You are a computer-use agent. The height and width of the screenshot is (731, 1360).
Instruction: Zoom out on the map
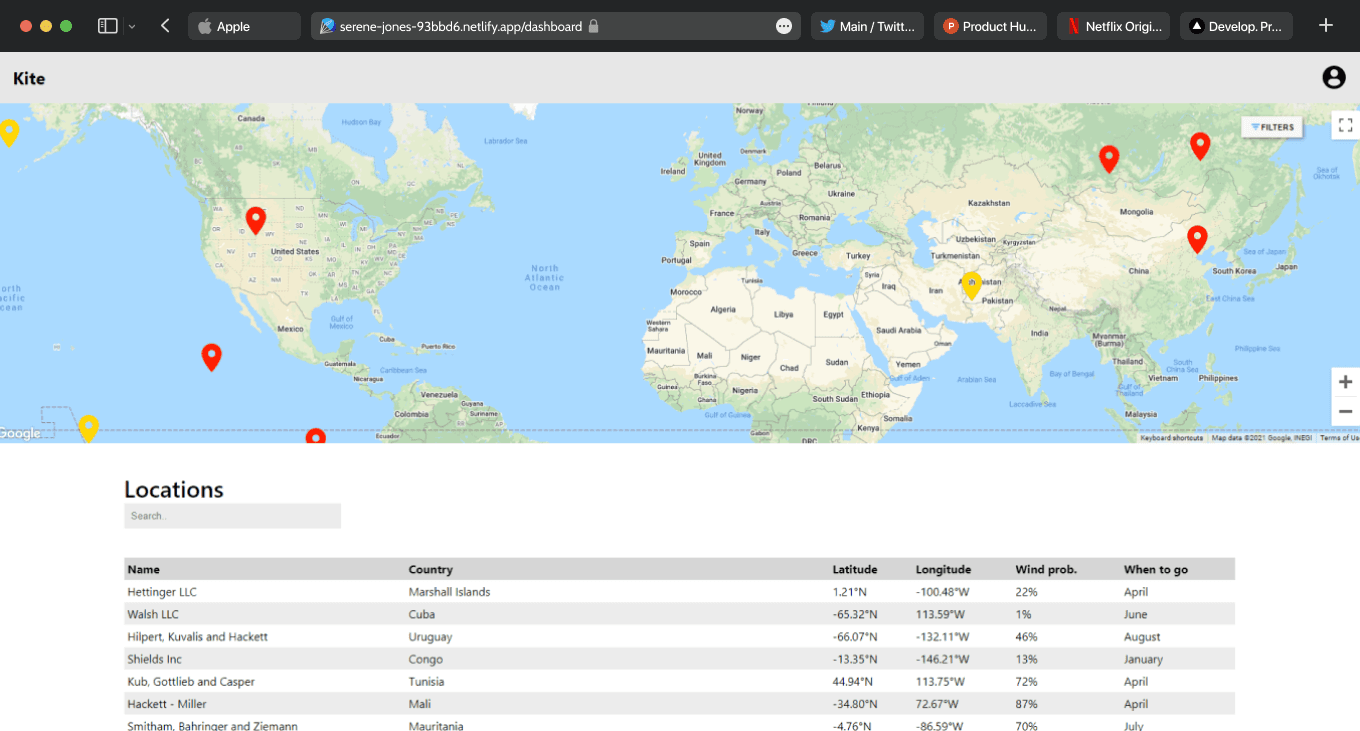[x=1345, y=411]
